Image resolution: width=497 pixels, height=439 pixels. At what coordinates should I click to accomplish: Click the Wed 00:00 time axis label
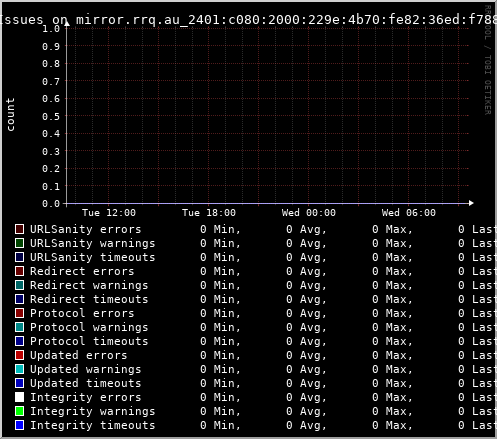pyautogui.click(x=309, y=213)
